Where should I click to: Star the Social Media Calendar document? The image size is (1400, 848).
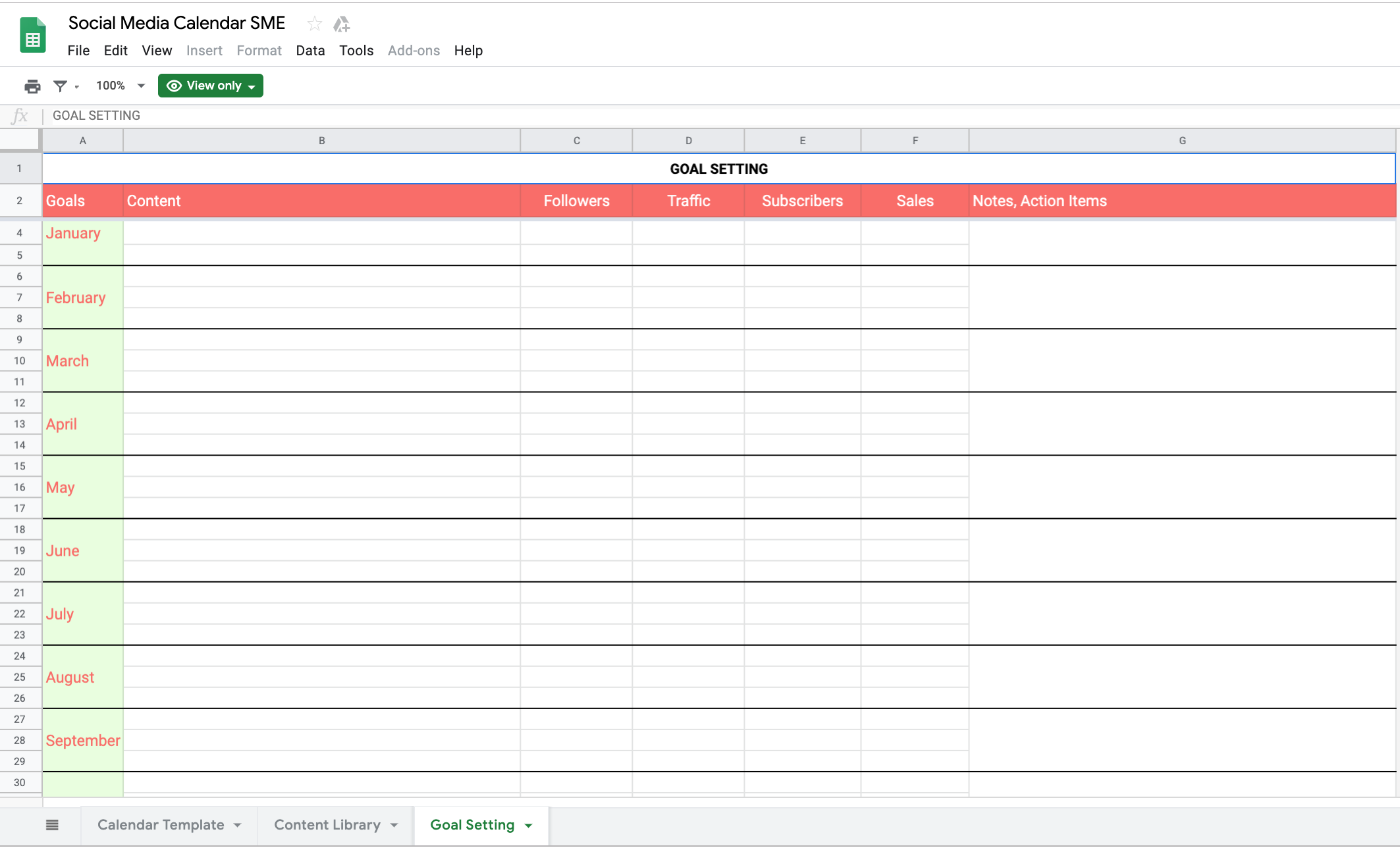pos(314,24)
